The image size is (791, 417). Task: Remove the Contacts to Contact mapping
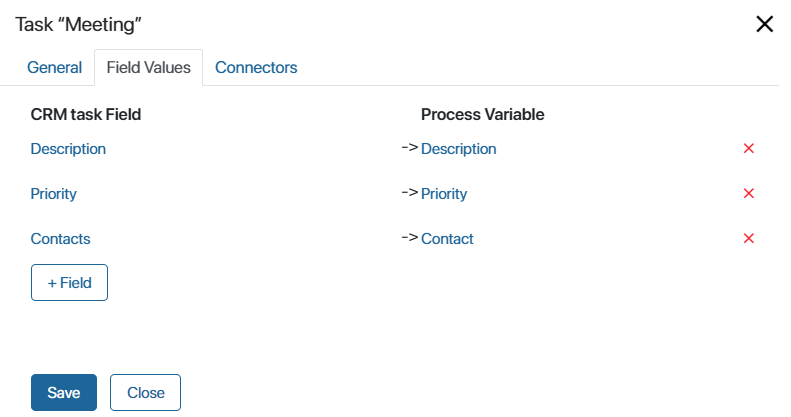coord(749,238)
